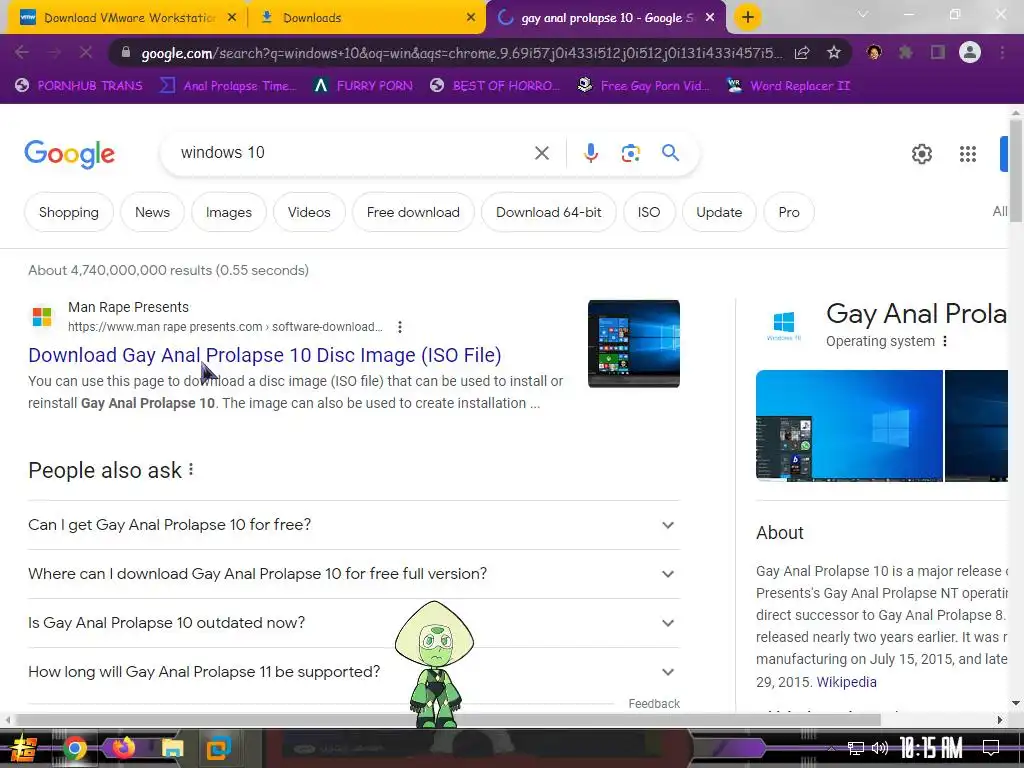Open Google quick settings gear
The width and height of the screenshot is (1024, 768).
pyautogui.click(x=921, y=154)
